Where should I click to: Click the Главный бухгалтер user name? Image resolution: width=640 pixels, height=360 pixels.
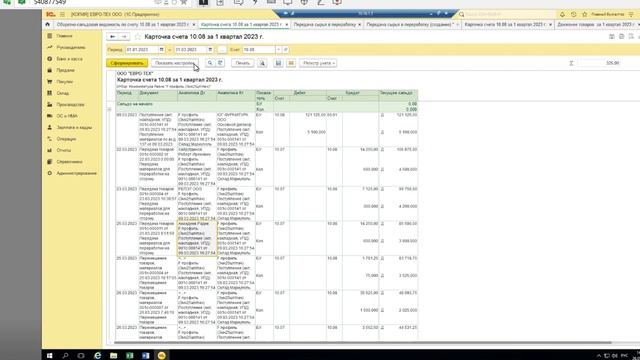[607, 14]
